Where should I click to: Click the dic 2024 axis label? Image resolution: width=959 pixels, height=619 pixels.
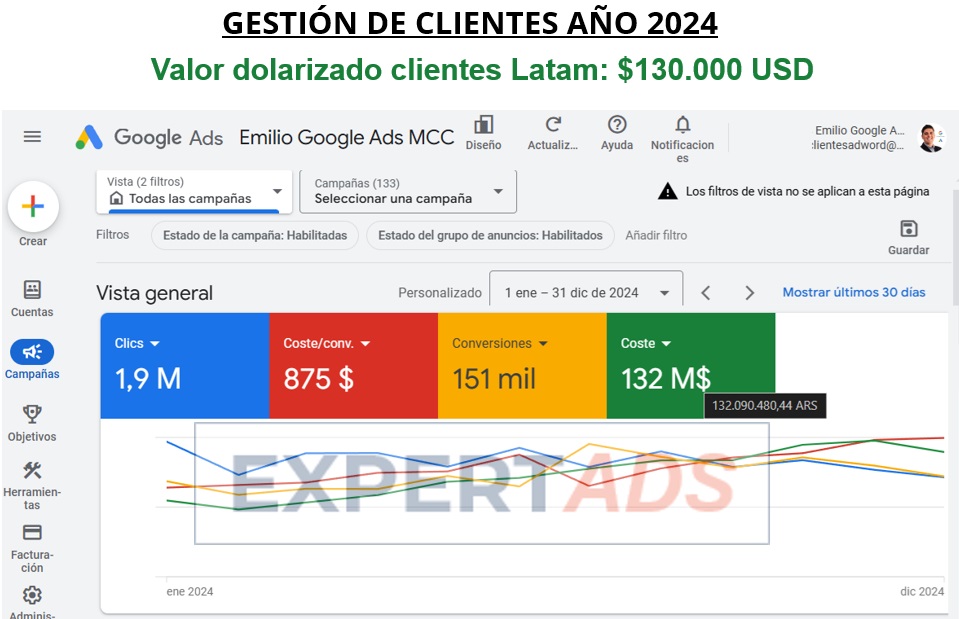[922, 591]
